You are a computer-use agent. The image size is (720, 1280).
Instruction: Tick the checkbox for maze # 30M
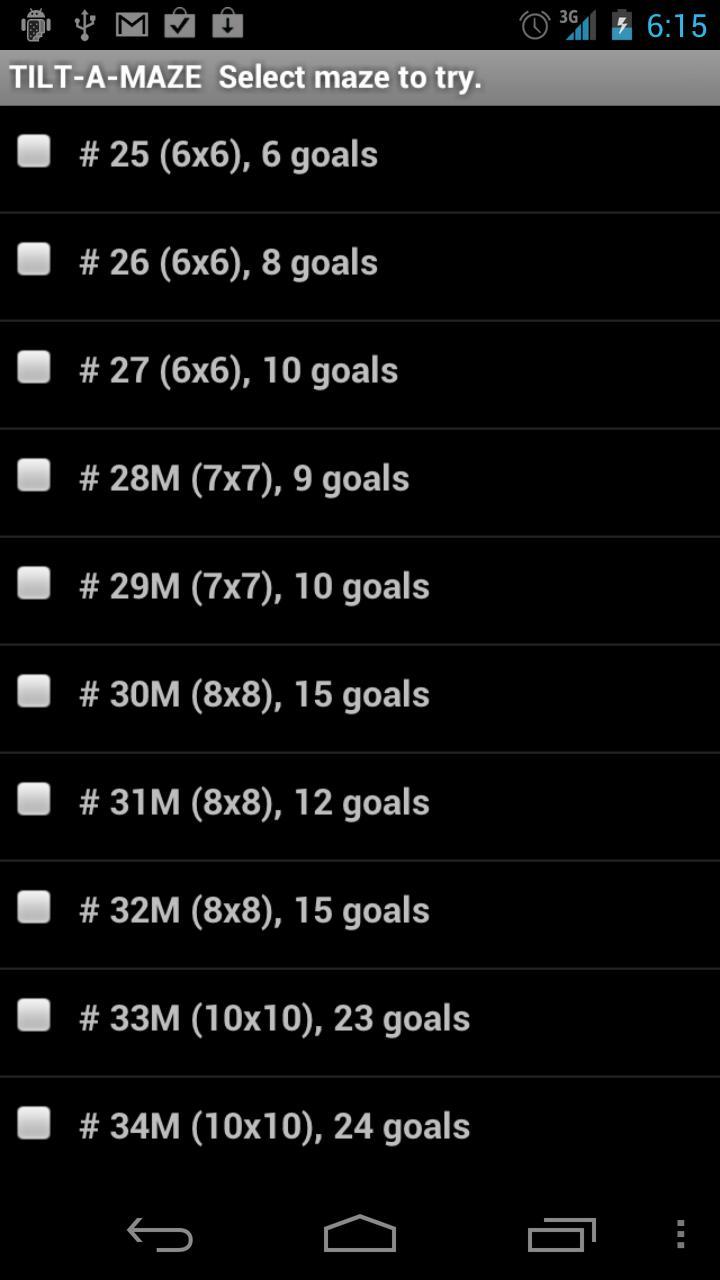(x=34, y=692)
